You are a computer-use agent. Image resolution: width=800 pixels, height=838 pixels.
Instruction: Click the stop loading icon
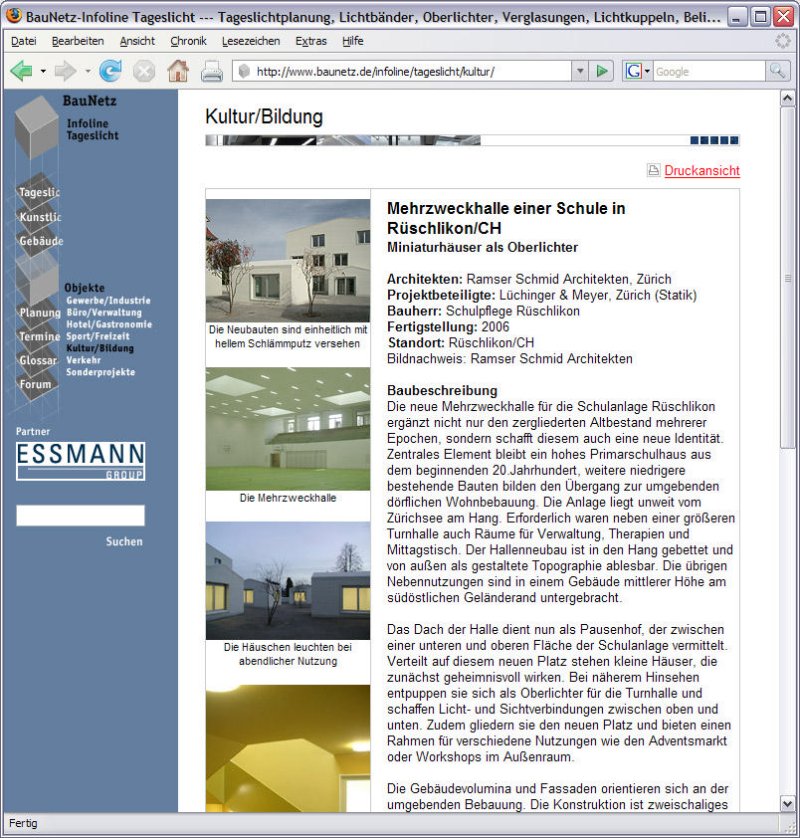(144, 71)
